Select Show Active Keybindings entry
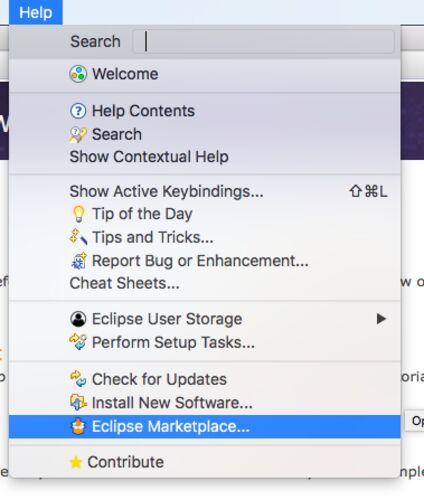Screen dimensions: 424x500 click(x=205, y=191)
